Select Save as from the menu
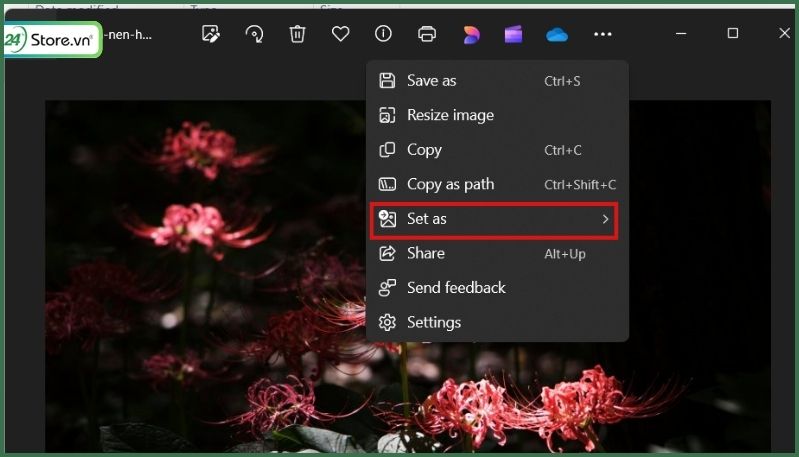The width and height of the screenshot is (799, 457). (x=430, y=81)
